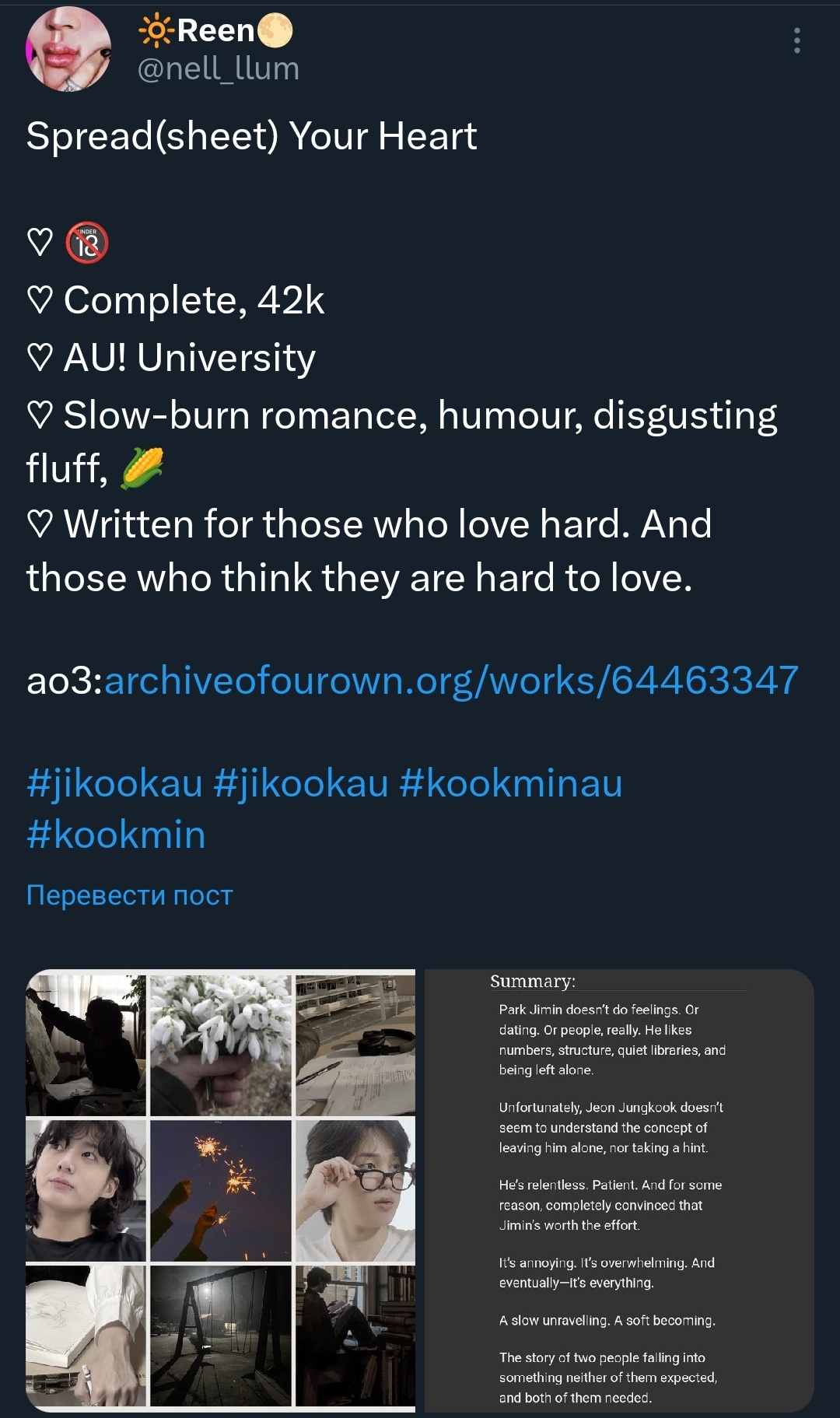Click the corn emoji after "fluff,"

pos(142,468)
